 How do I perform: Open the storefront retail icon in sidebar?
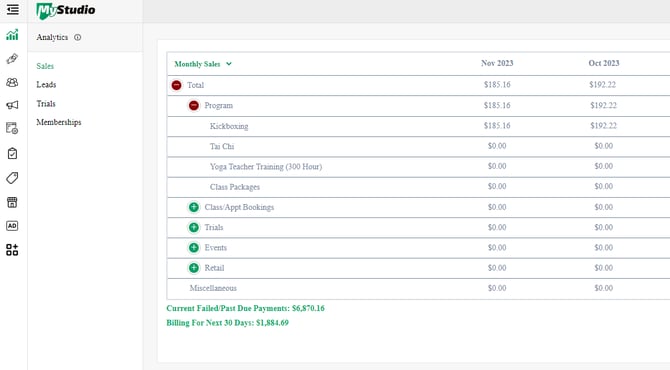point(12,202)
